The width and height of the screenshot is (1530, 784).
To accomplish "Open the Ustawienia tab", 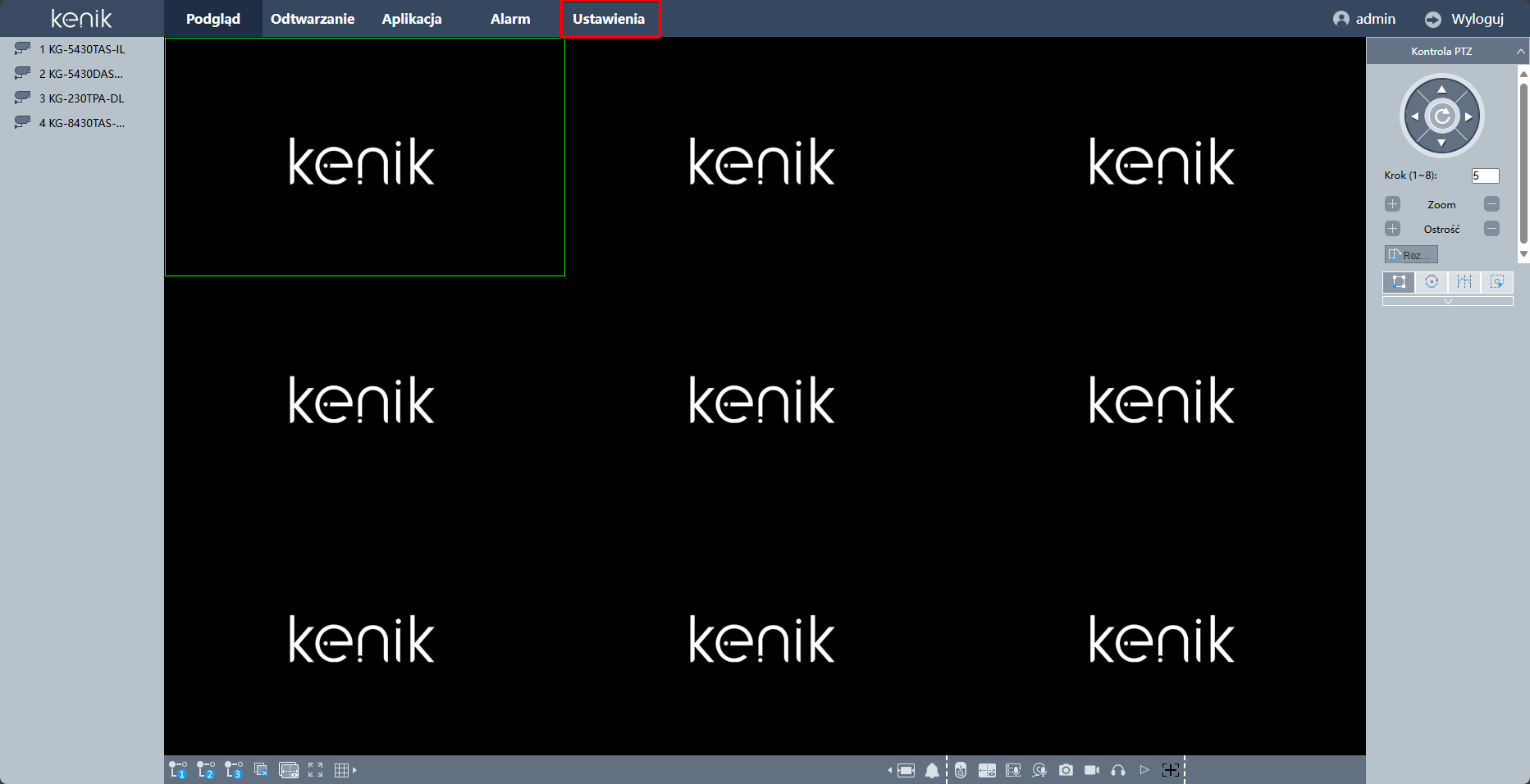I will [x=610, y=19].
